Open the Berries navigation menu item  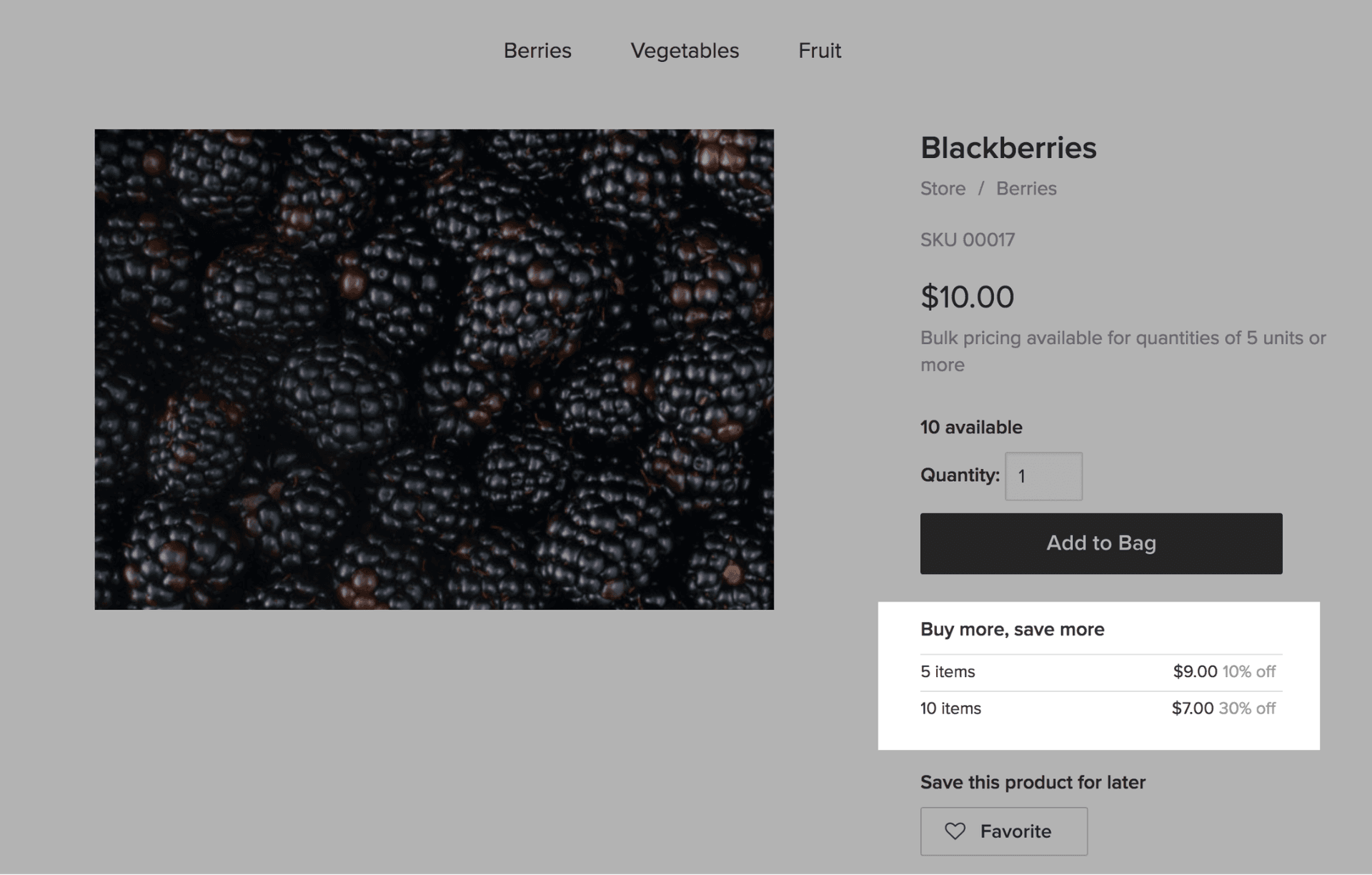(x=537, y=51)
